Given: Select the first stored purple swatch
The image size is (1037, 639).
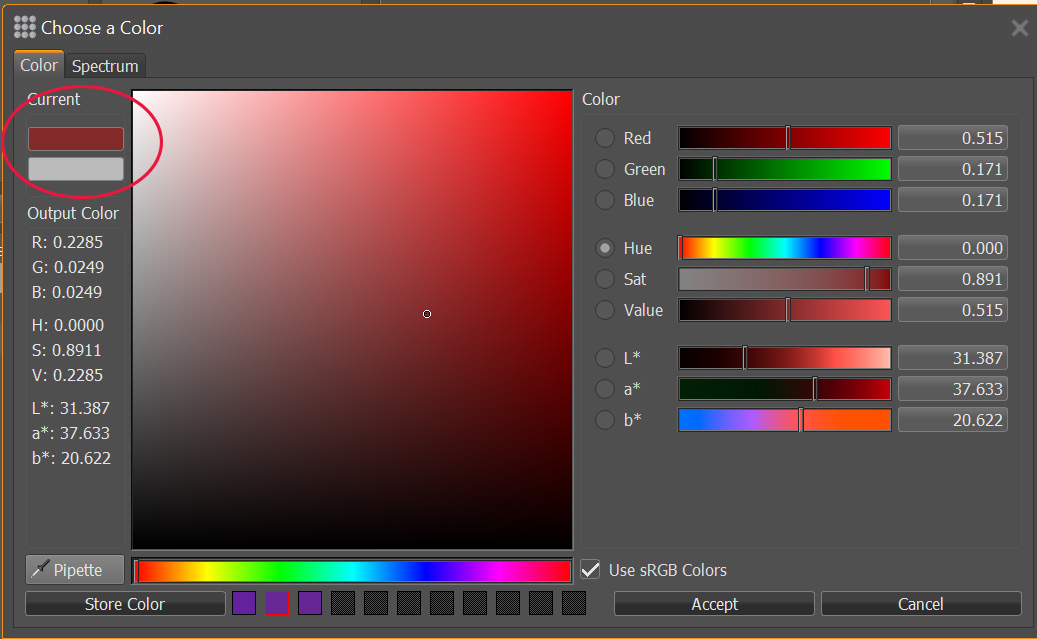Looking at the screenshot, I should (243, 603).
